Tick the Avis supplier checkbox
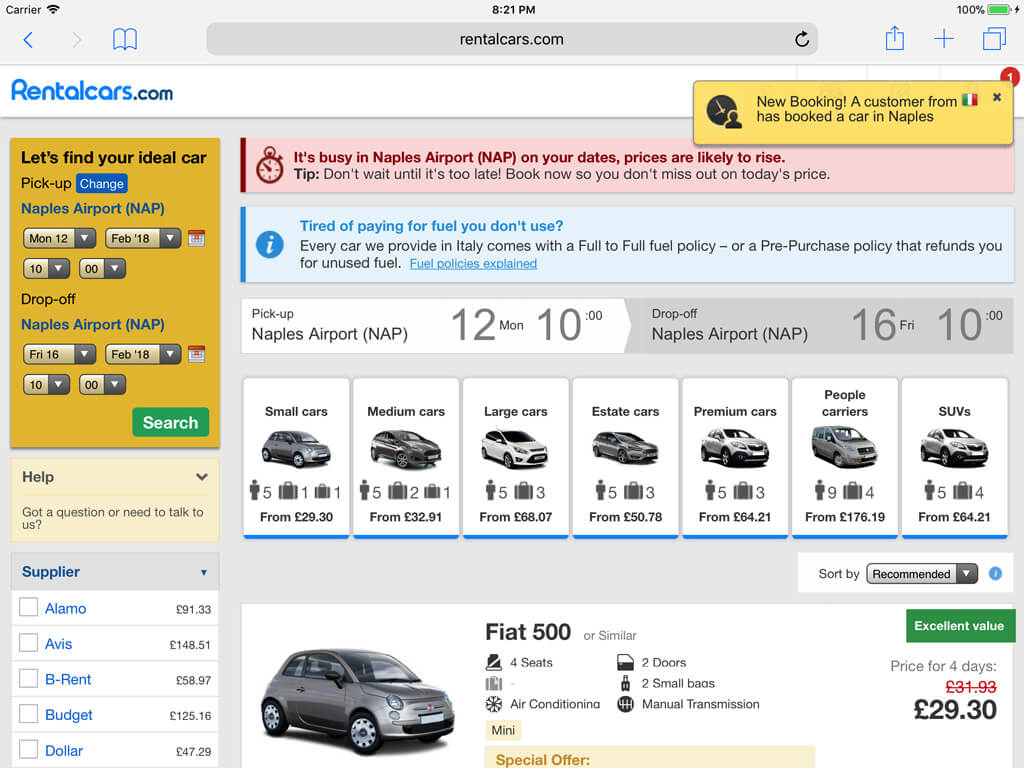The height and width of the screenshot is (768, 1024). [x=28, y=643]
